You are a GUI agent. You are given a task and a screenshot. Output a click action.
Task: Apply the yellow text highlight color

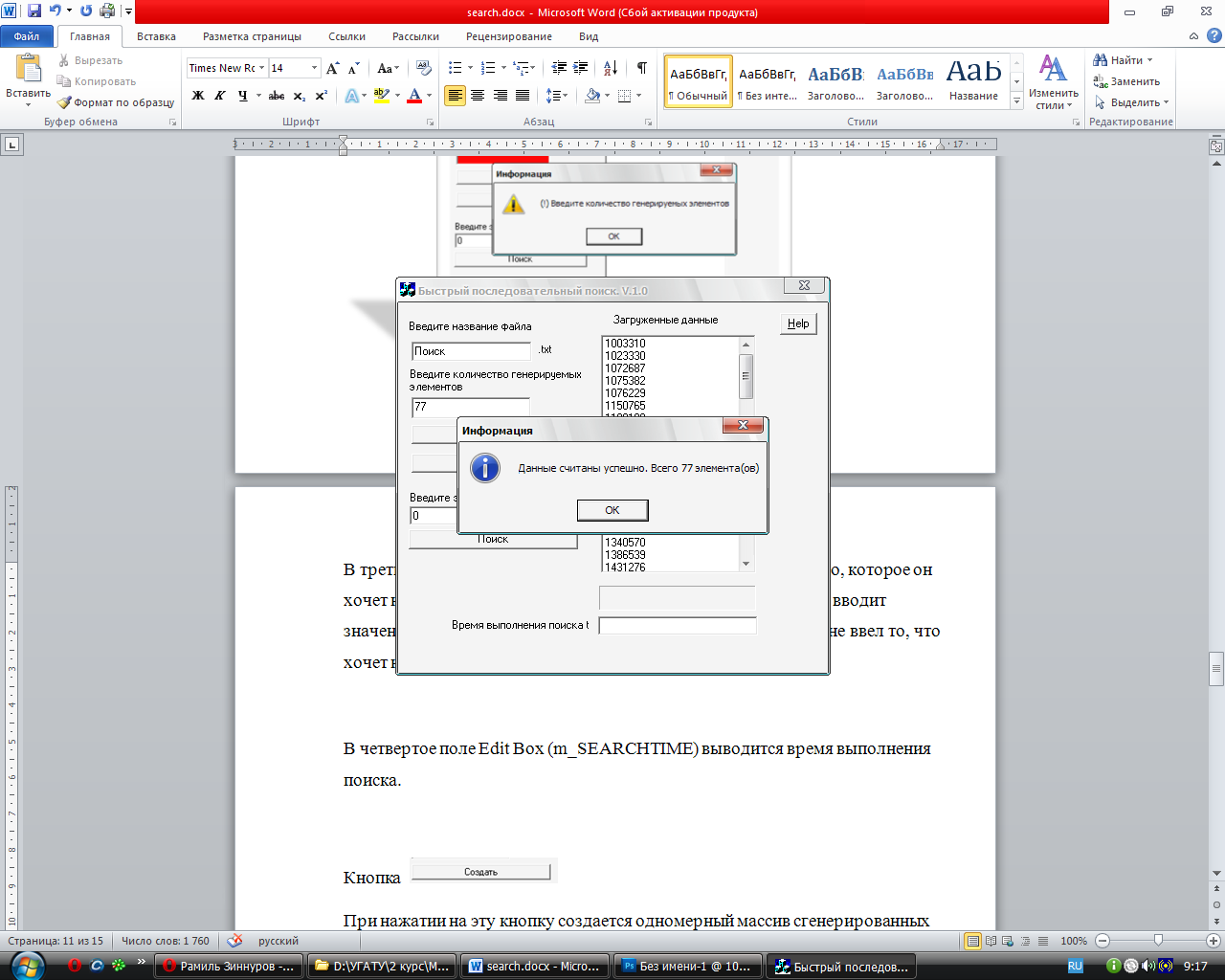[x=381, y=96]
